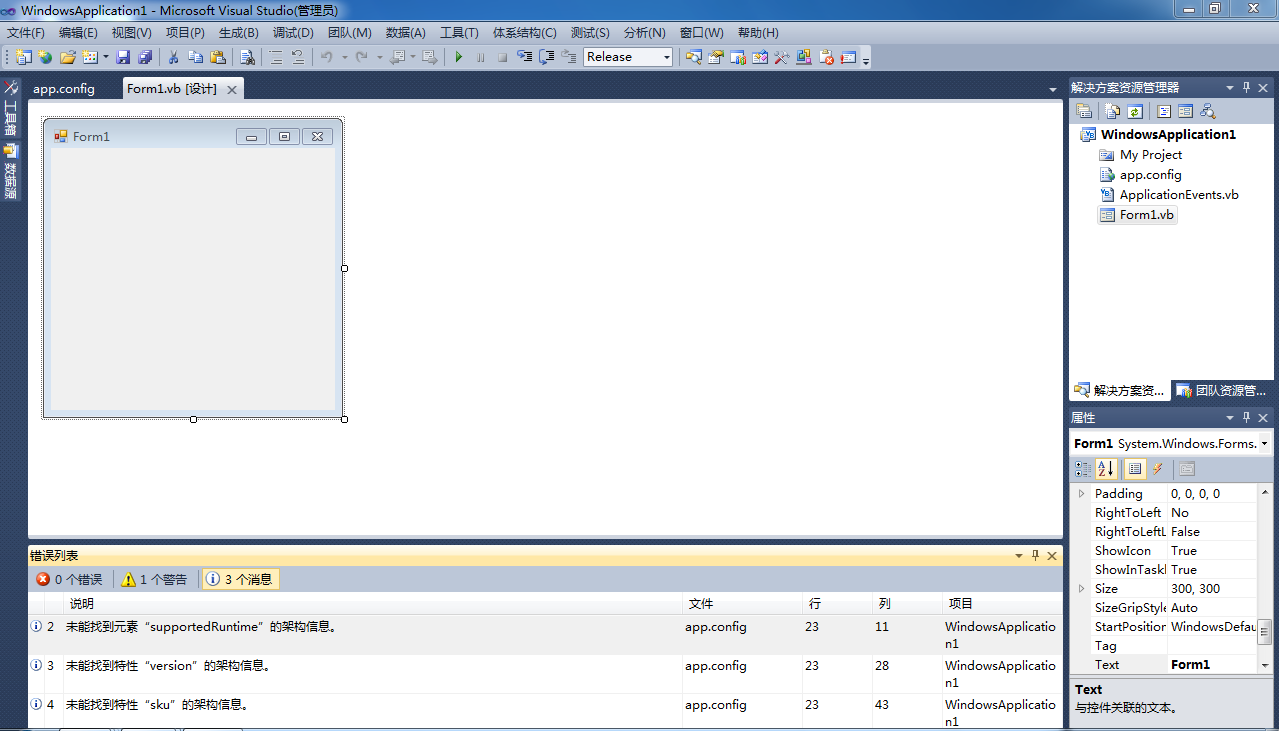Expand the Padding property
Image resolution: width=1279 pixels, height=731 pixels.
(x=1081, y=493)
